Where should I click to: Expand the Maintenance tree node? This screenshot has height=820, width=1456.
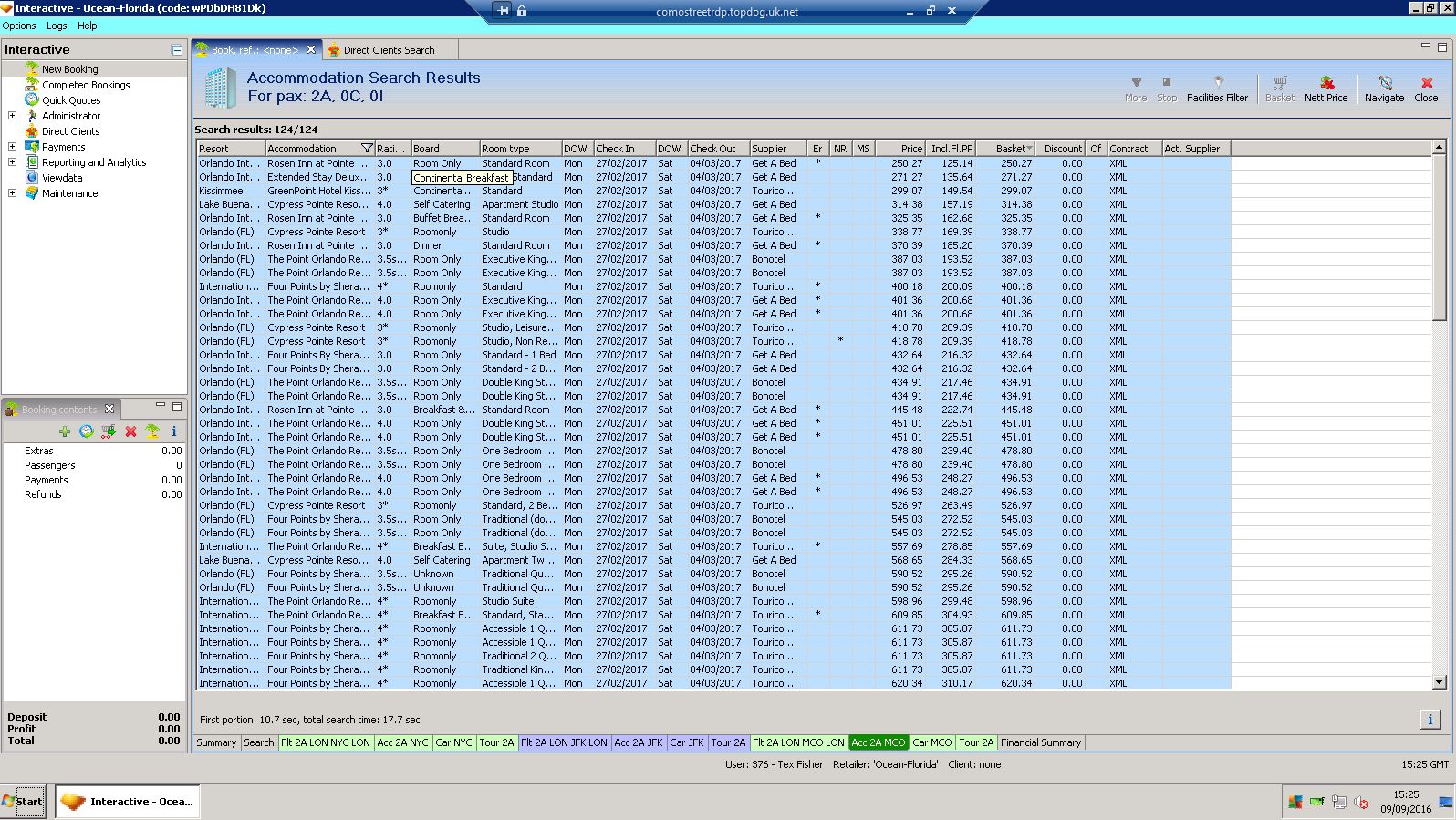click(x=12, y=193)
